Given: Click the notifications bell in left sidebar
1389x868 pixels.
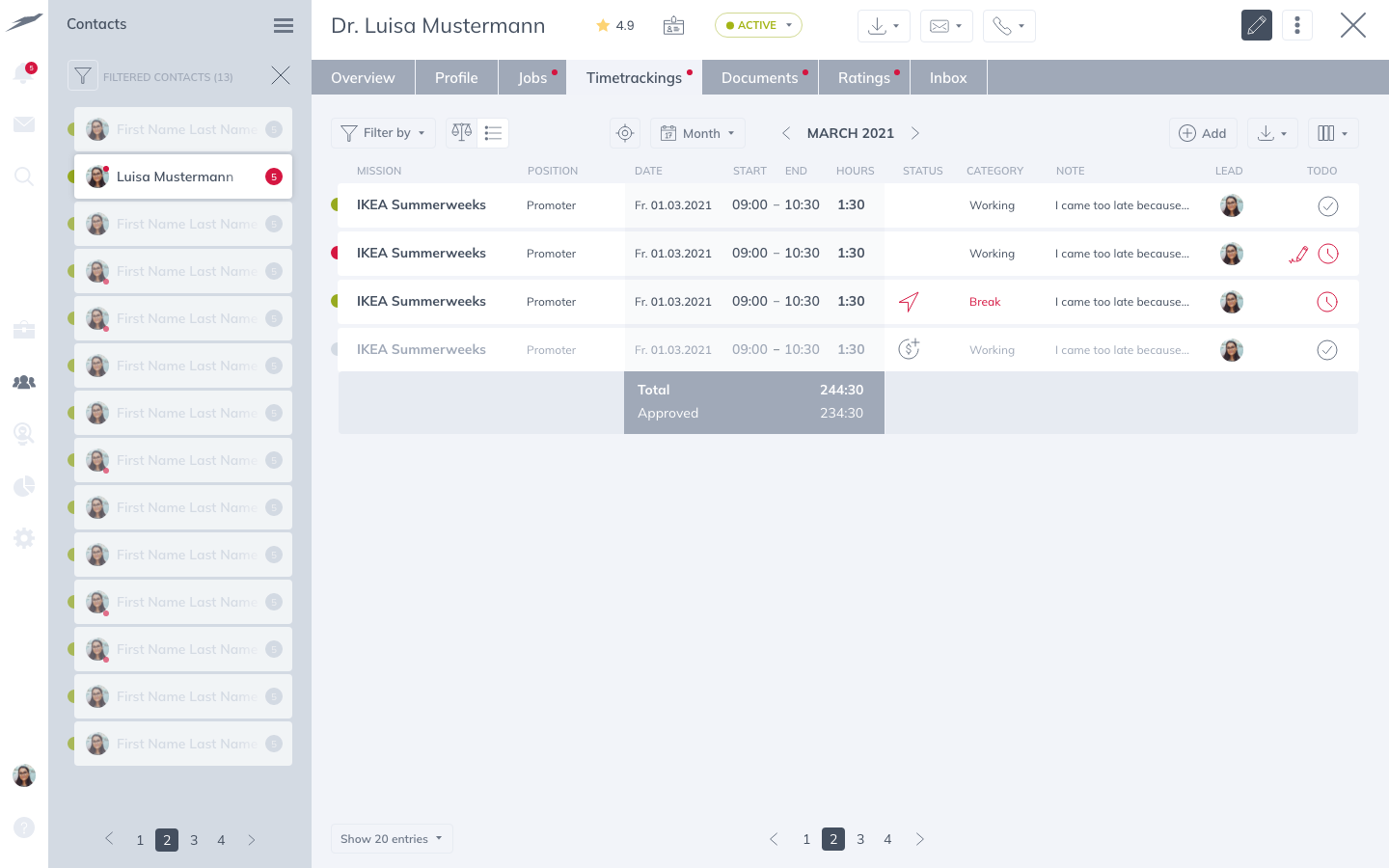Looking at the screenshot, I should click(23, 74).
